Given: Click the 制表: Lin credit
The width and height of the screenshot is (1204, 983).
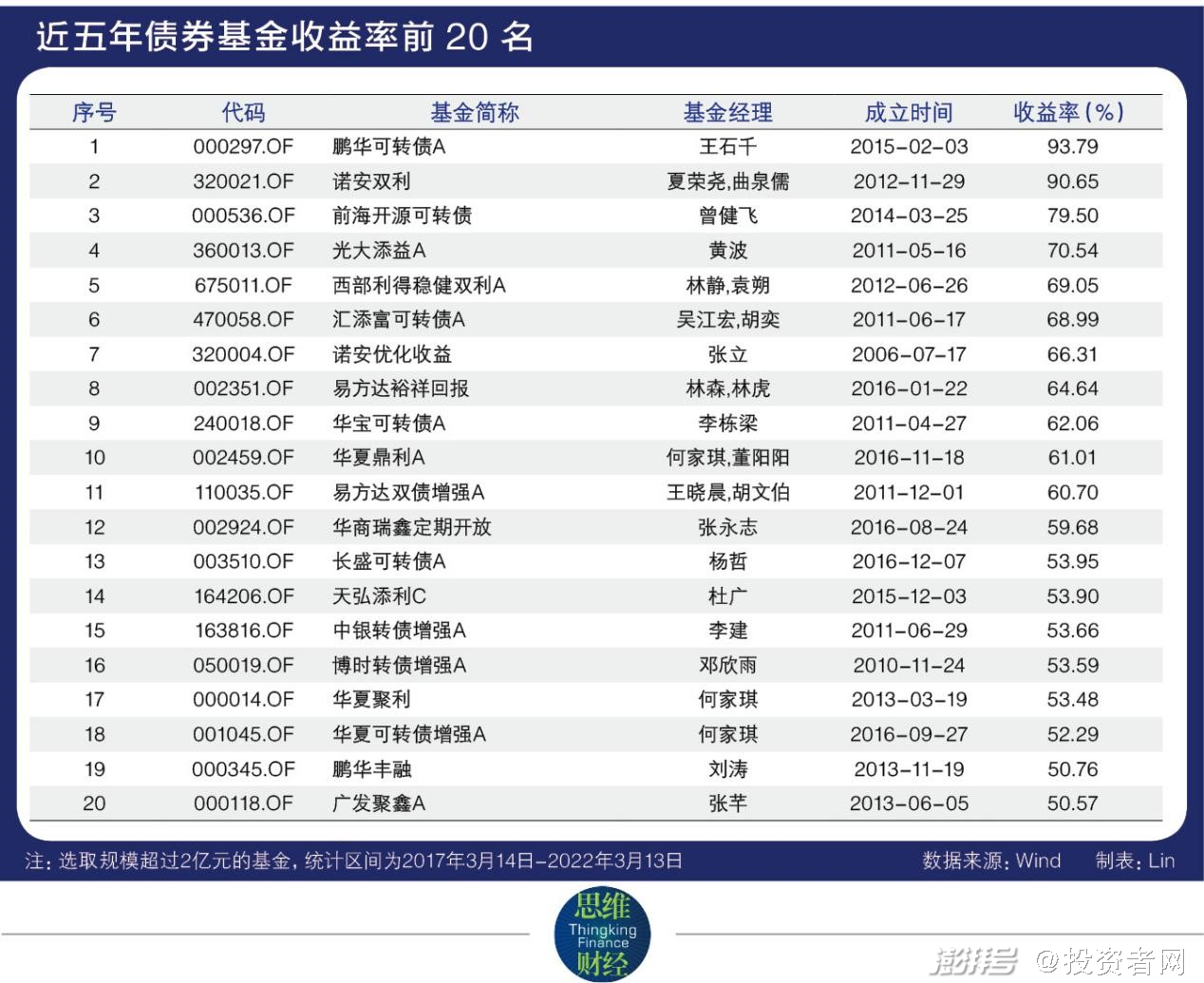Looking at the screenshot, I should click(x=1135, y=861).
